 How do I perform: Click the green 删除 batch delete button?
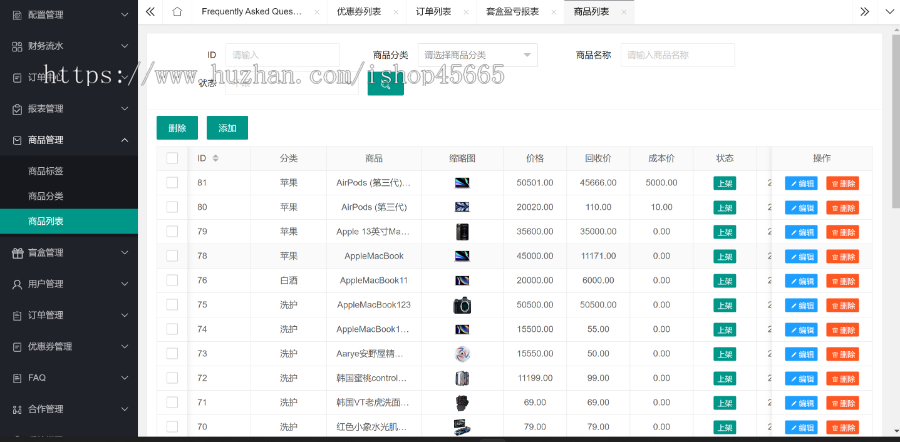point(177,128)
